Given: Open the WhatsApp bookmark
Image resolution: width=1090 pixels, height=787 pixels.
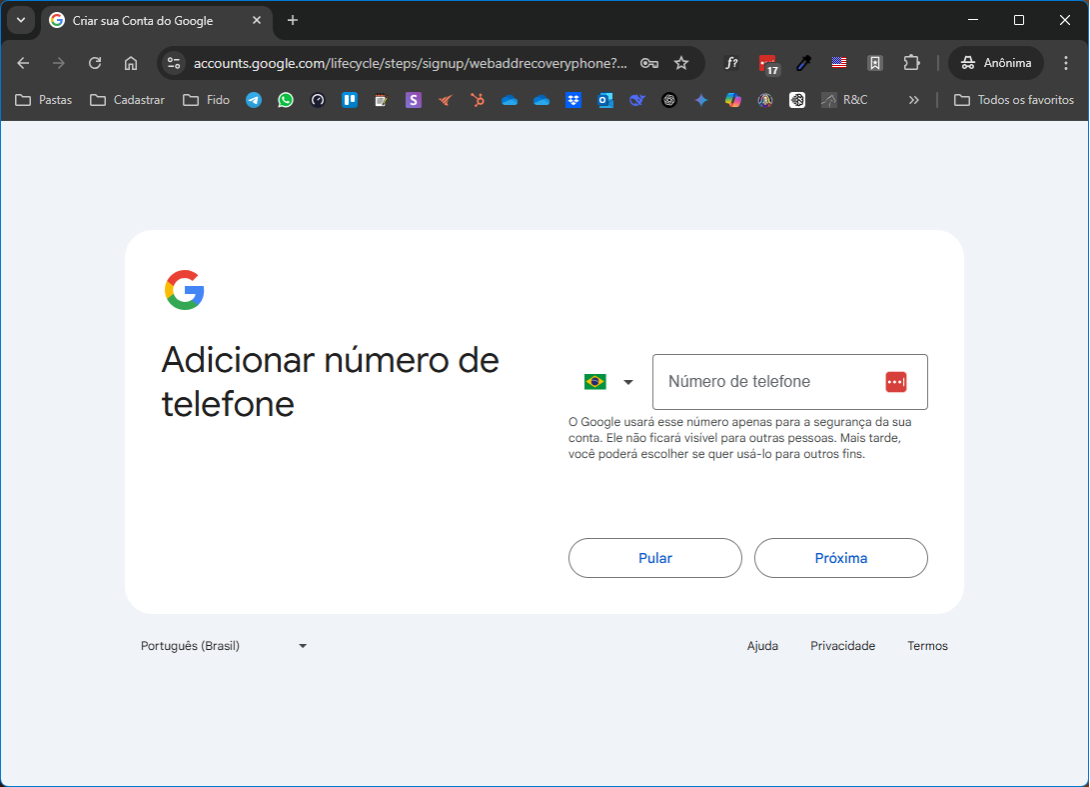Looking at the screenshot, I should coord(286,100).
